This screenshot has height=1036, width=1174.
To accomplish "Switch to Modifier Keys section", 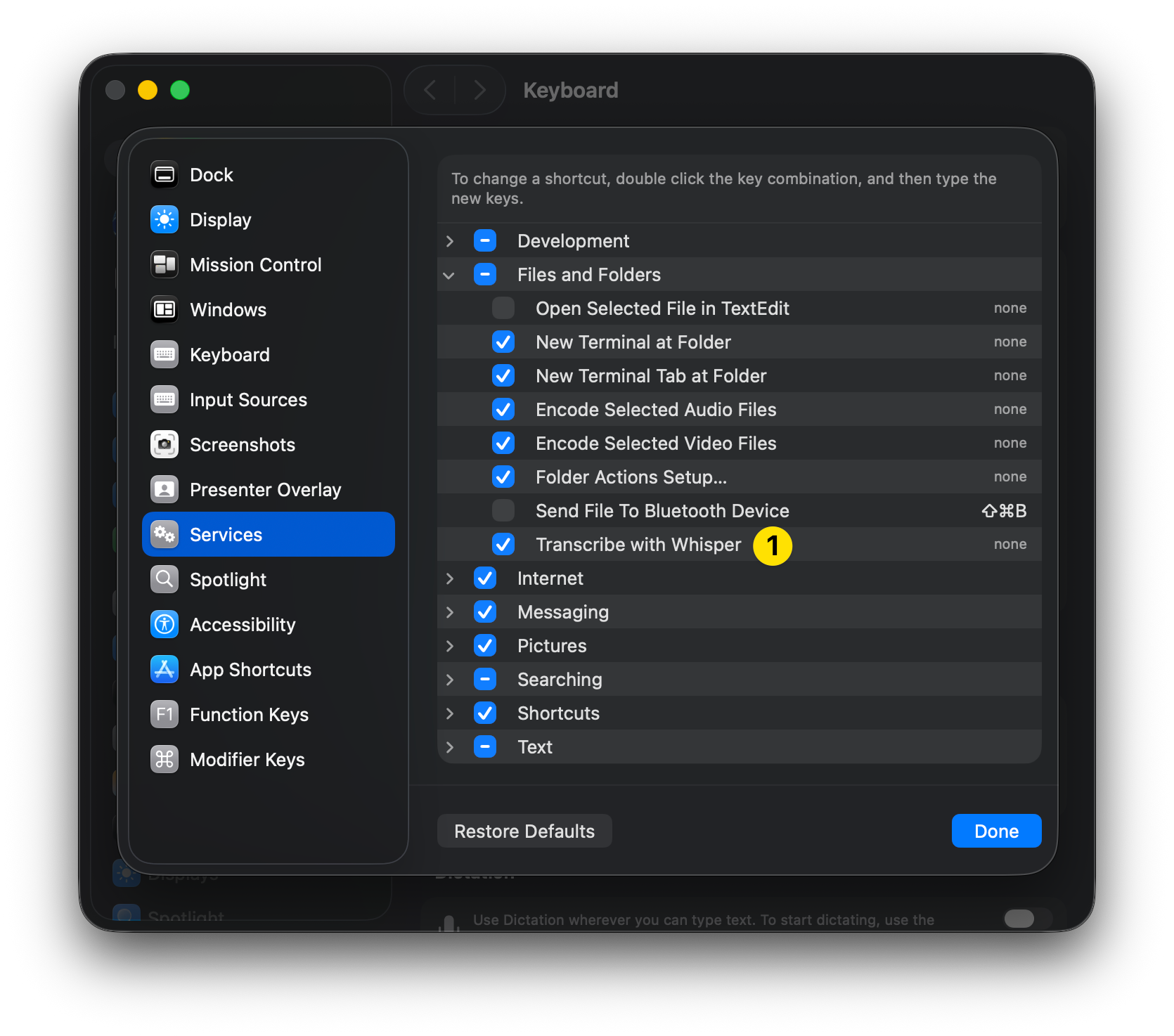I will coord(247,760).
